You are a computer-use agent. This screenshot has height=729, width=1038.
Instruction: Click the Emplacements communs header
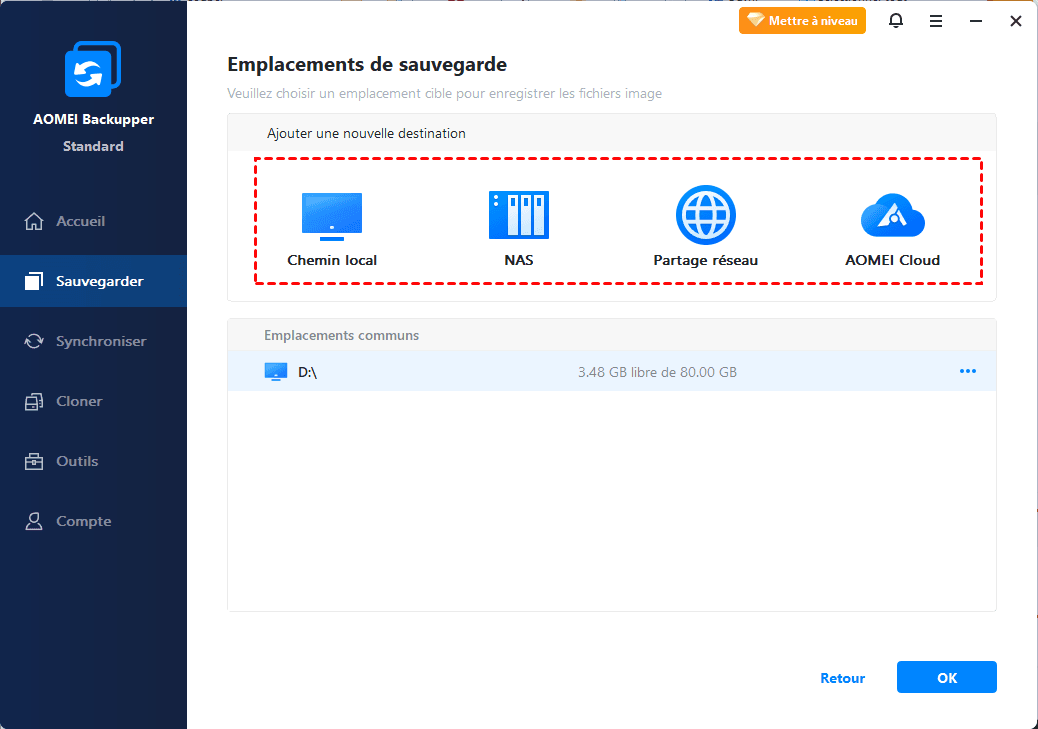[x=342, y=336]
